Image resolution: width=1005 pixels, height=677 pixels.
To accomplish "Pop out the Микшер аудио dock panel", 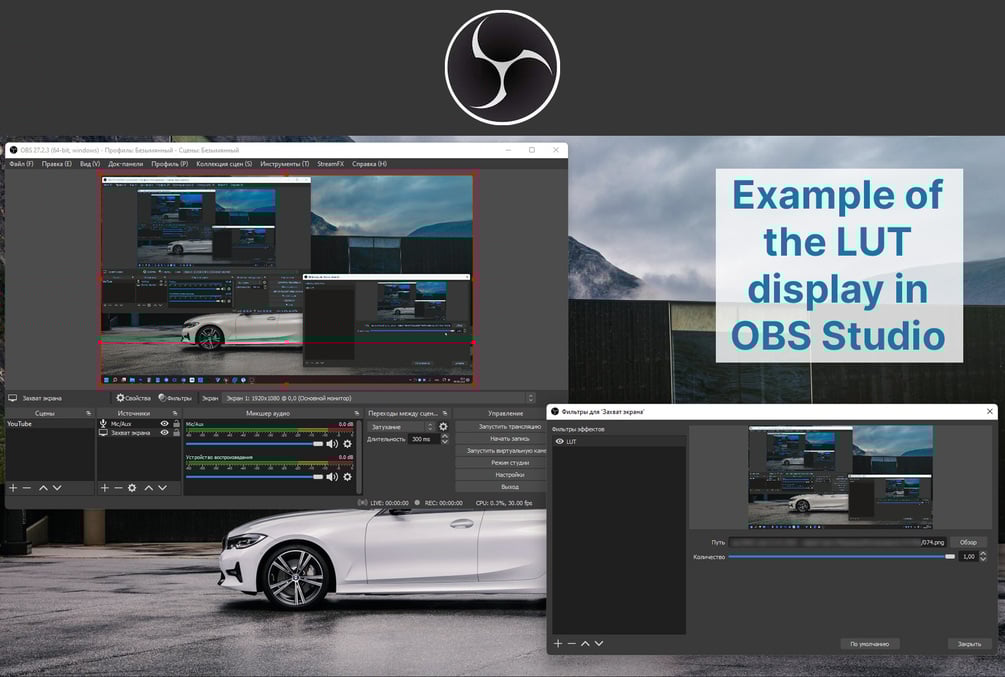I will [x=357, y=414].
